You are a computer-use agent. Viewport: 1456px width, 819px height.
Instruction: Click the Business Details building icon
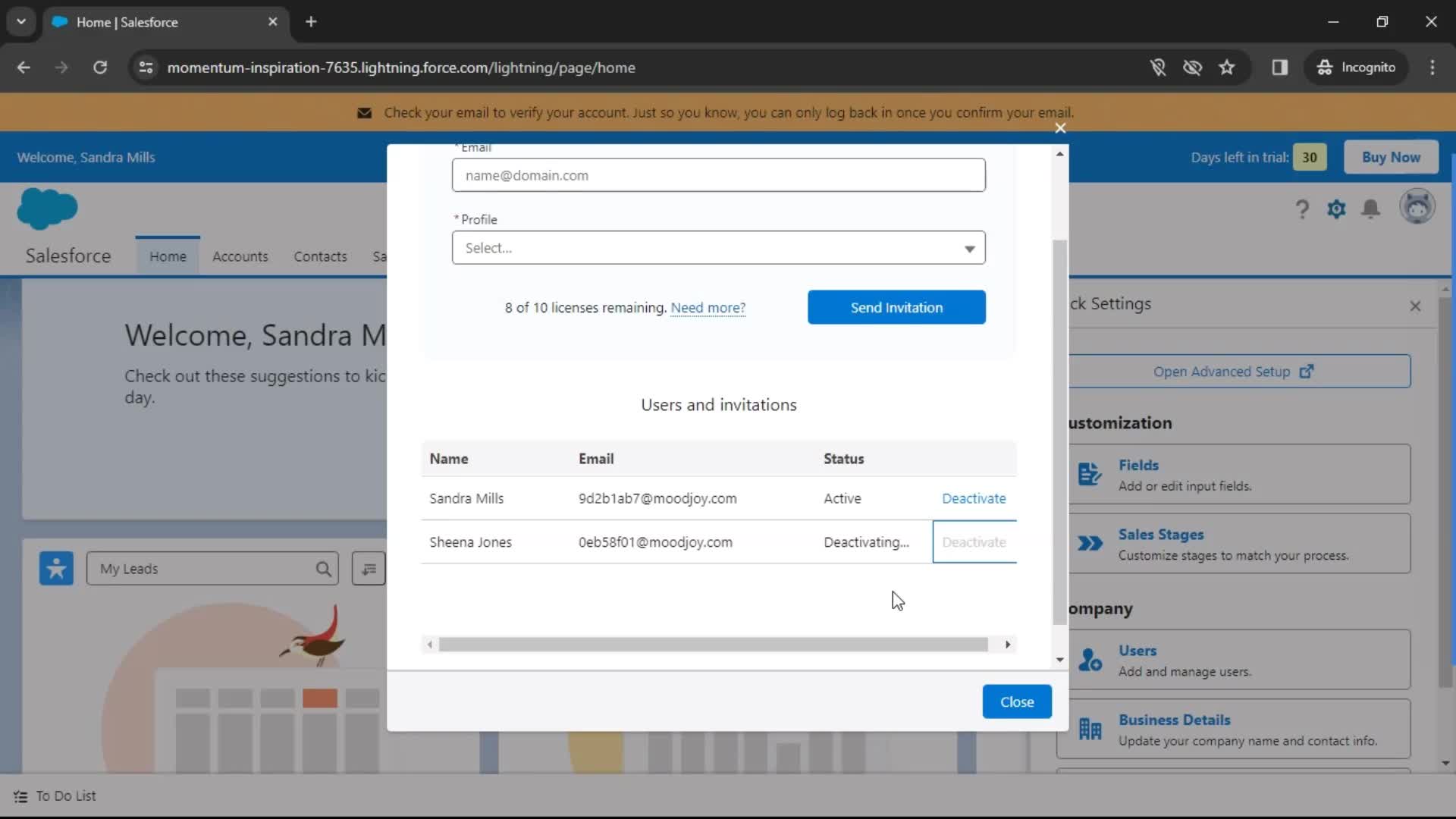[x=1090, y=729]
